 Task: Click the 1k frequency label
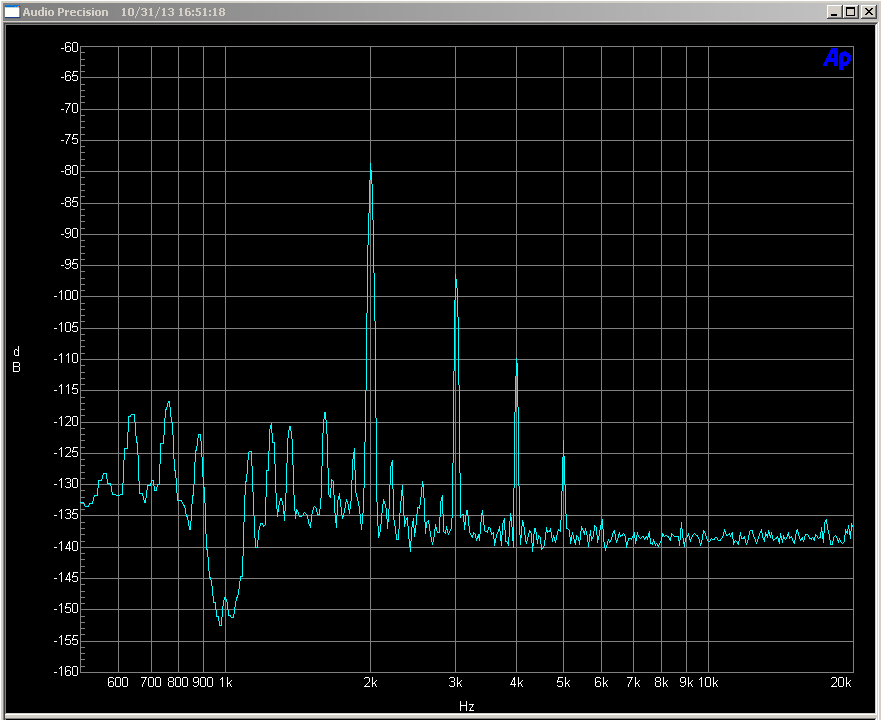coord(225,682)
